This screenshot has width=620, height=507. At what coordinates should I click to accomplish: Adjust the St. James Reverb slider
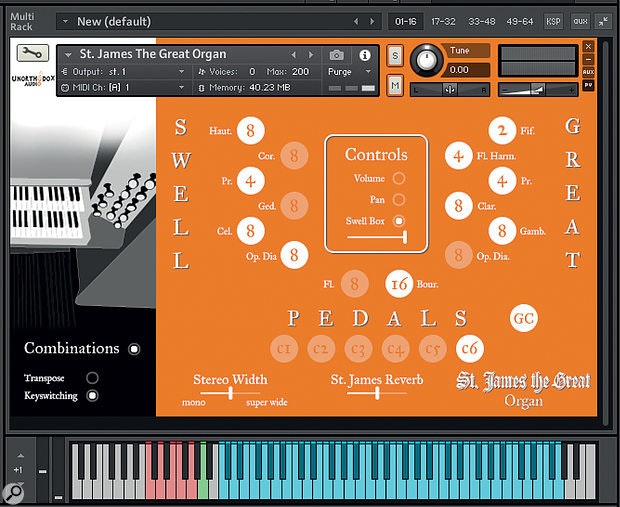click(377, 393)
